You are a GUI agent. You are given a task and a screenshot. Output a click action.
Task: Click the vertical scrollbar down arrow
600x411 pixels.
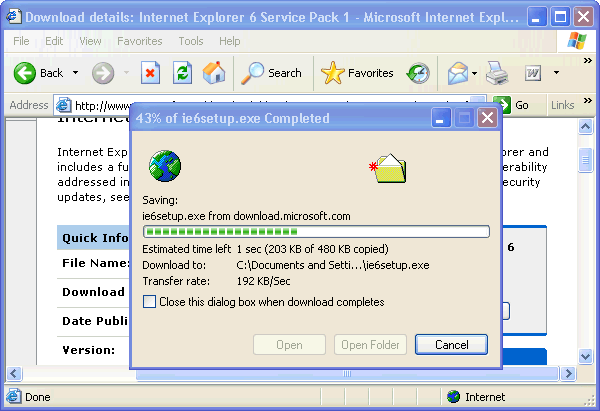point(585,357)
